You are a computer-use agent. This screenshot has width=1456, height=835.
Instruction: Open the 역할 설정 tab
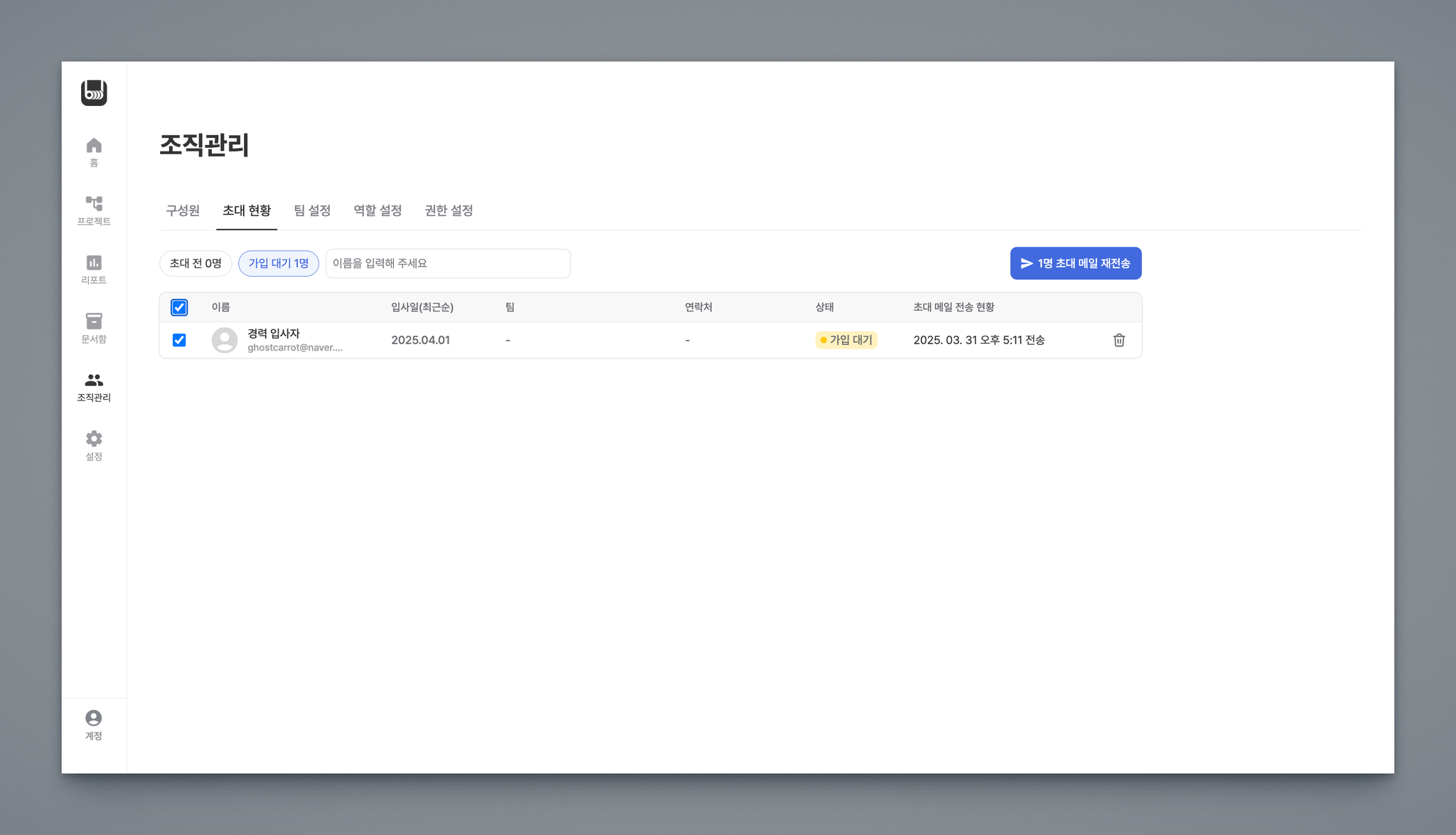[x=378, y=211]
